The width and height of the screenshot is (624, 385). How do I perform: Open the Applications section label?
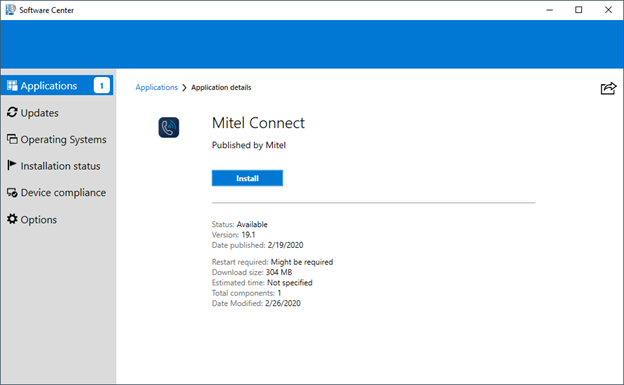click(49, 86)
